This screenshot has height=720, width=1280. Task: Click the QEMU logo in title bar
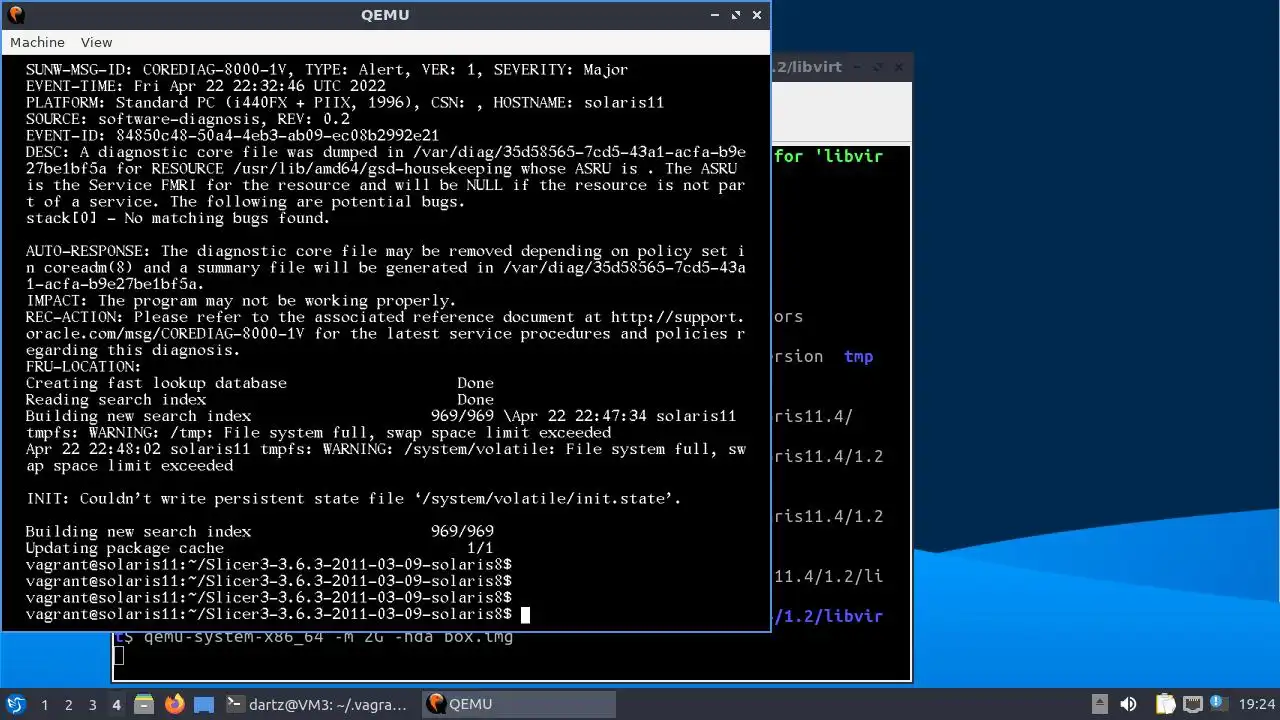[15, 15]
